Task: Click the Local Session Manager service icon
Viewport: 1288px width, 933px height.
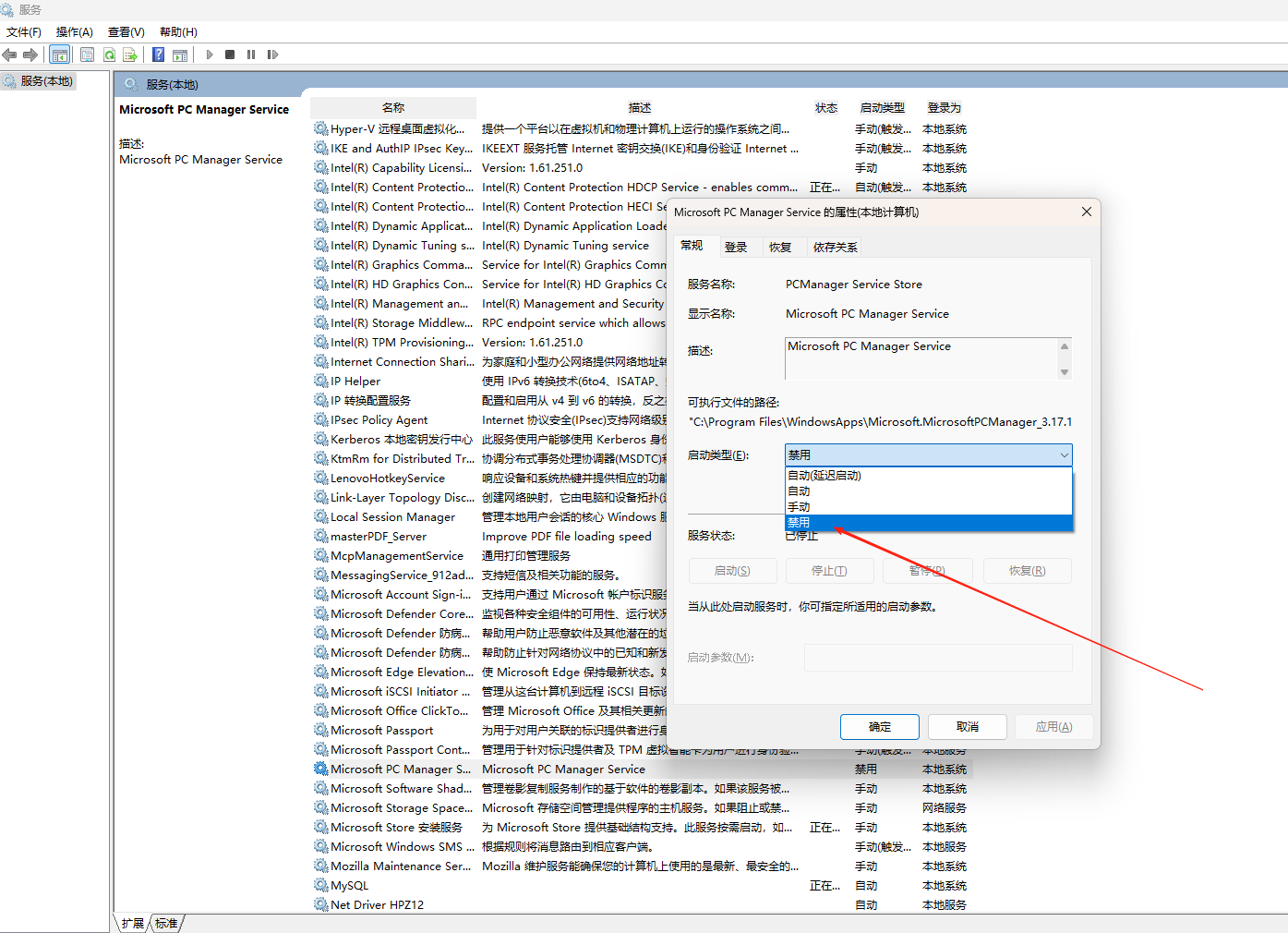Action: (320, 516)
